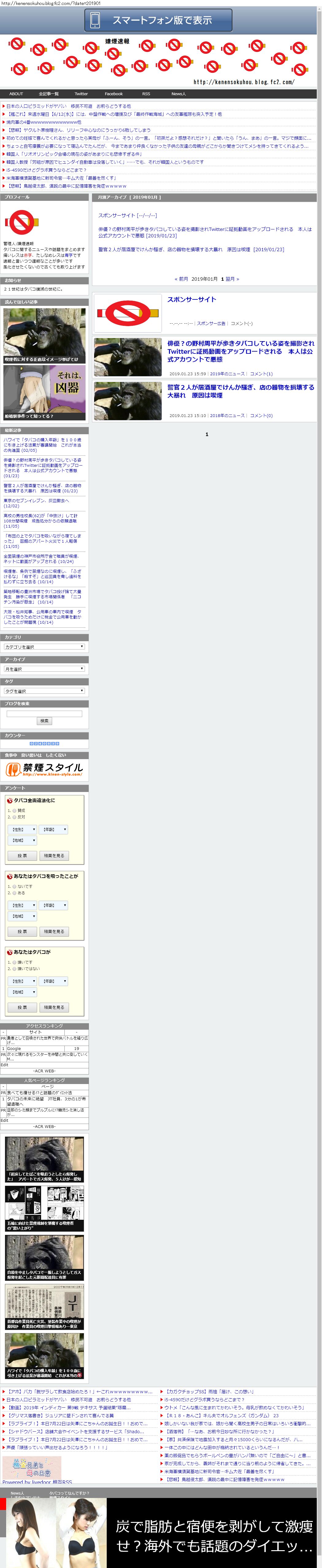This screenshot has height=1568, width=322.
Task: Click the red bullet icon beside タバコ全面違法化に poll
Action: pos(10,801)
